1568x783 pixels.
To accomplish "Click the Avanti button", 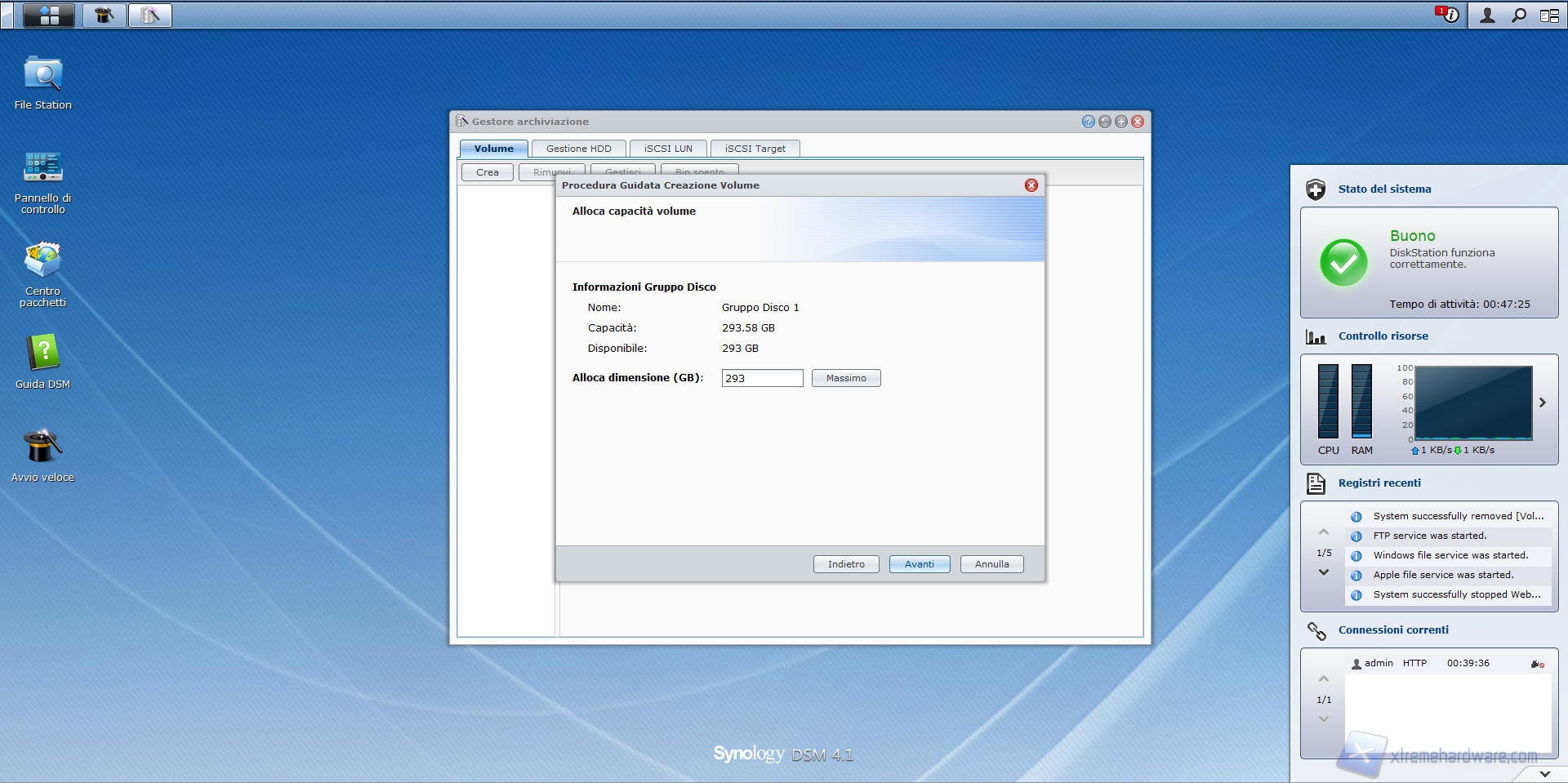I will coord(919,564).
